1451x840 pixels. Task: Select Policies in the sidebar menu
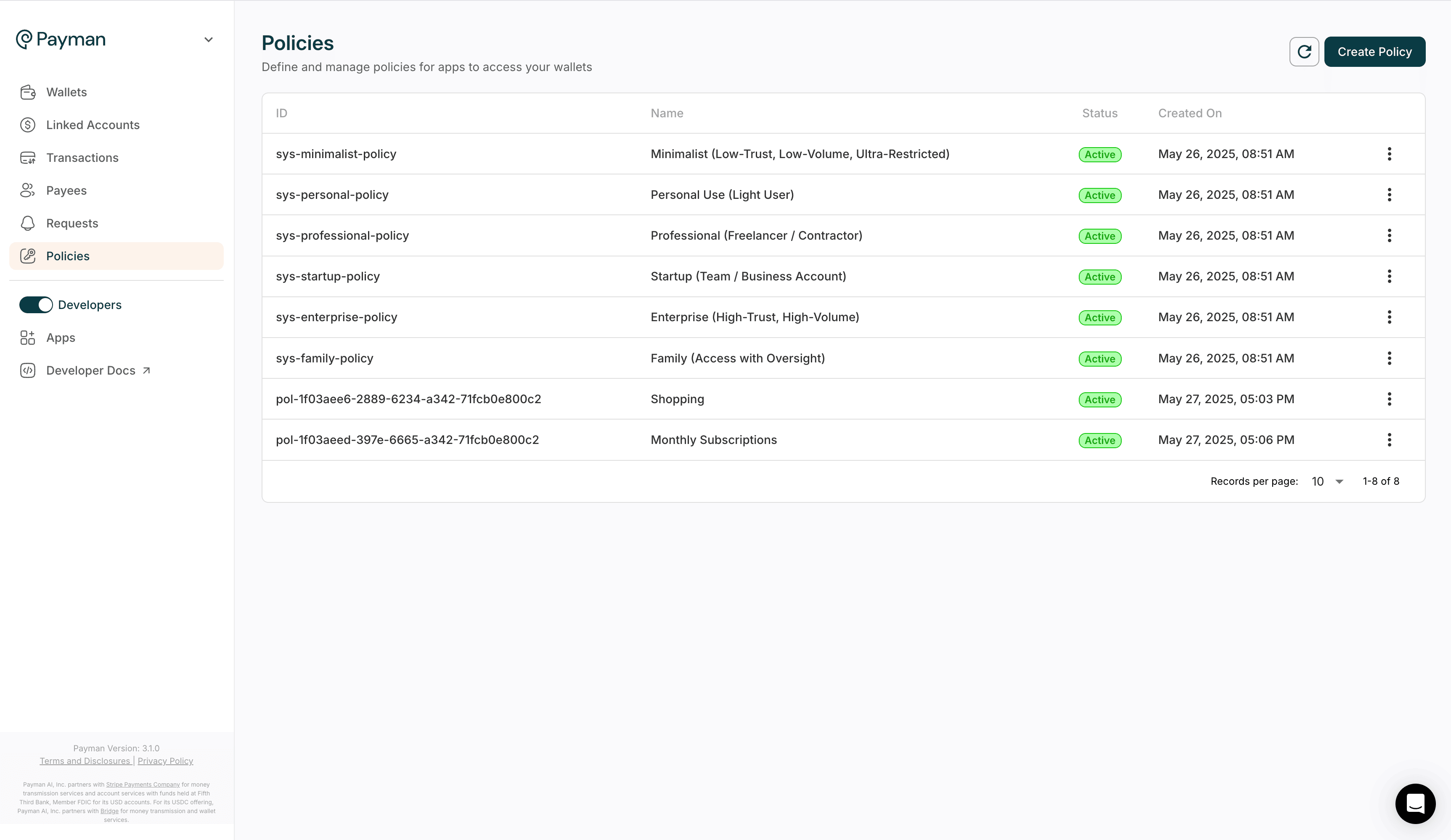68,256
